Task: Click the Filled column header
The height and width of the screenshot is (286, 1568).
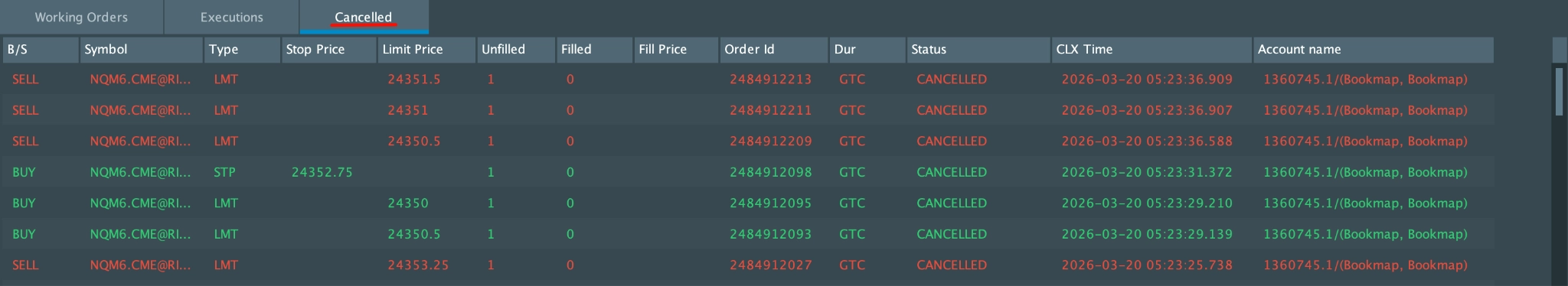Action: coord(594,50)
